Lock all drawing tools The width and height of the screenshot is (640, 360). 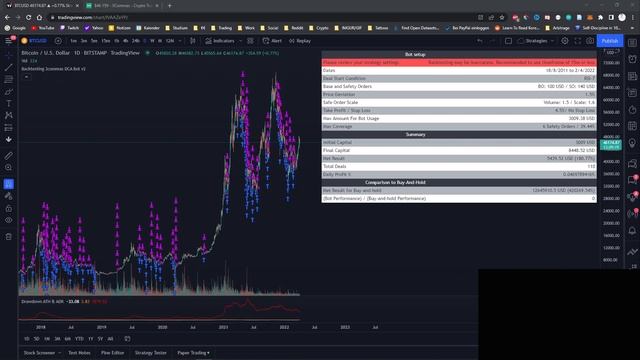pos(9,209)
